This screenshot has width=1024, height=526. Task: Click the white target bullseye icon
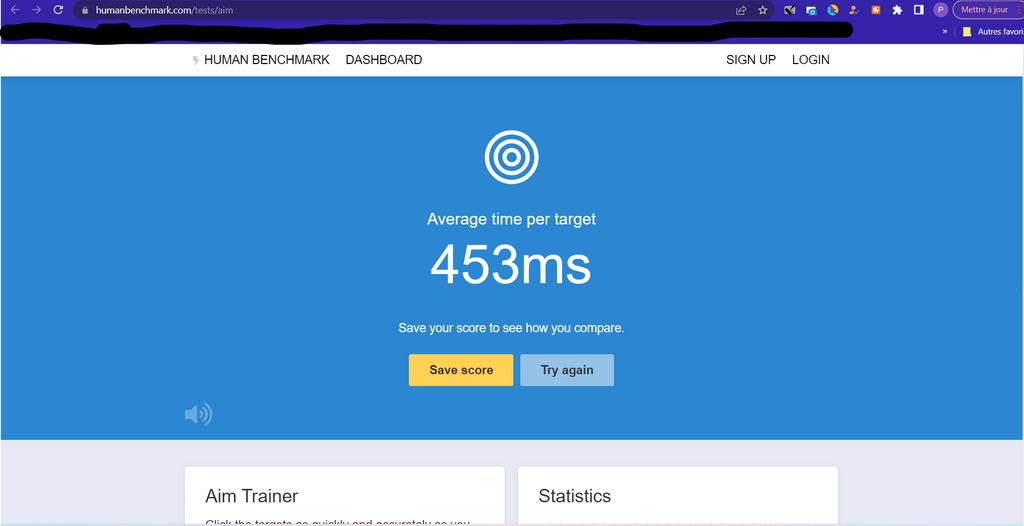511,157
